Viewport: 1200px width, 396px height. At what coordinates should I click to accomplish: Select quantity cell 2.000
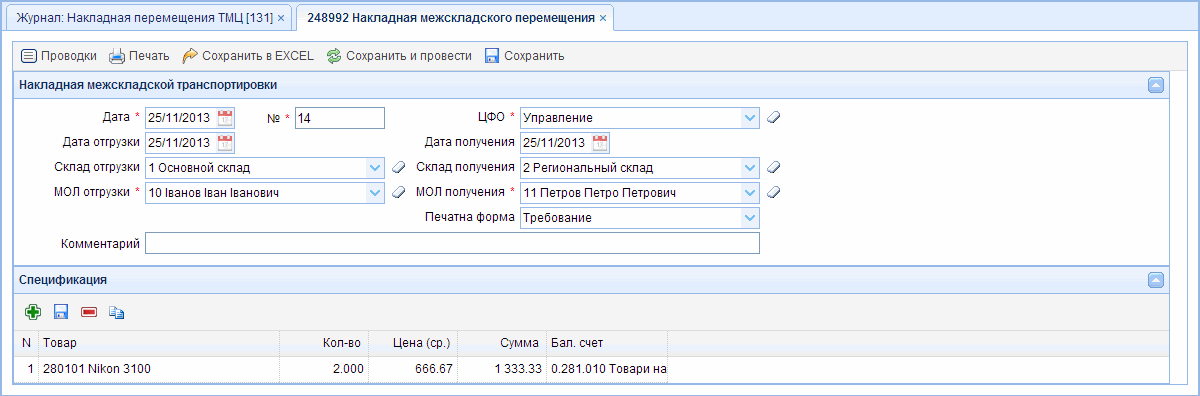point(325,369)
